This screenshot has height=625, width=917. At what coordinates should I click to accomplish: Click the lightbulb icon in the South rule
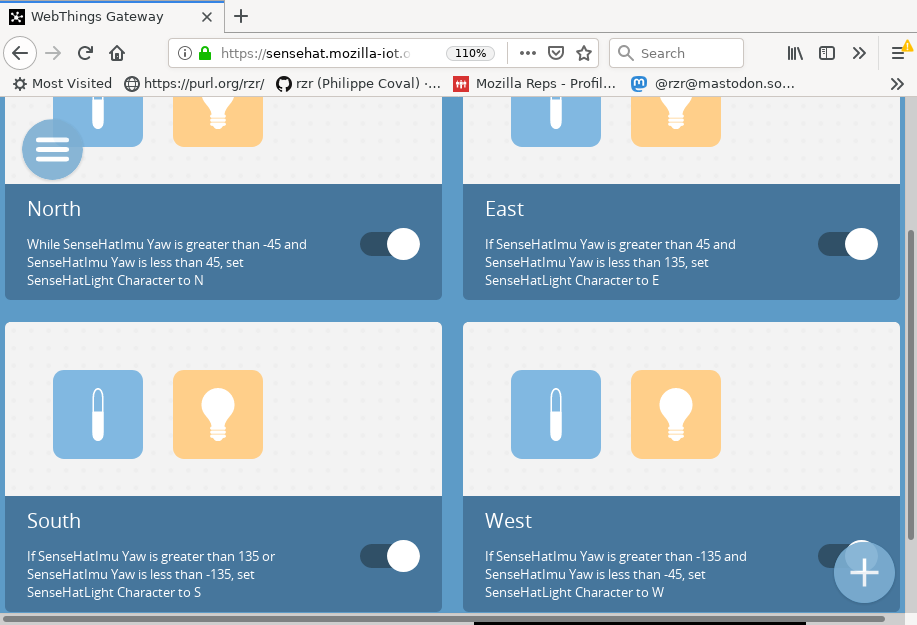[x=217, y=414]
